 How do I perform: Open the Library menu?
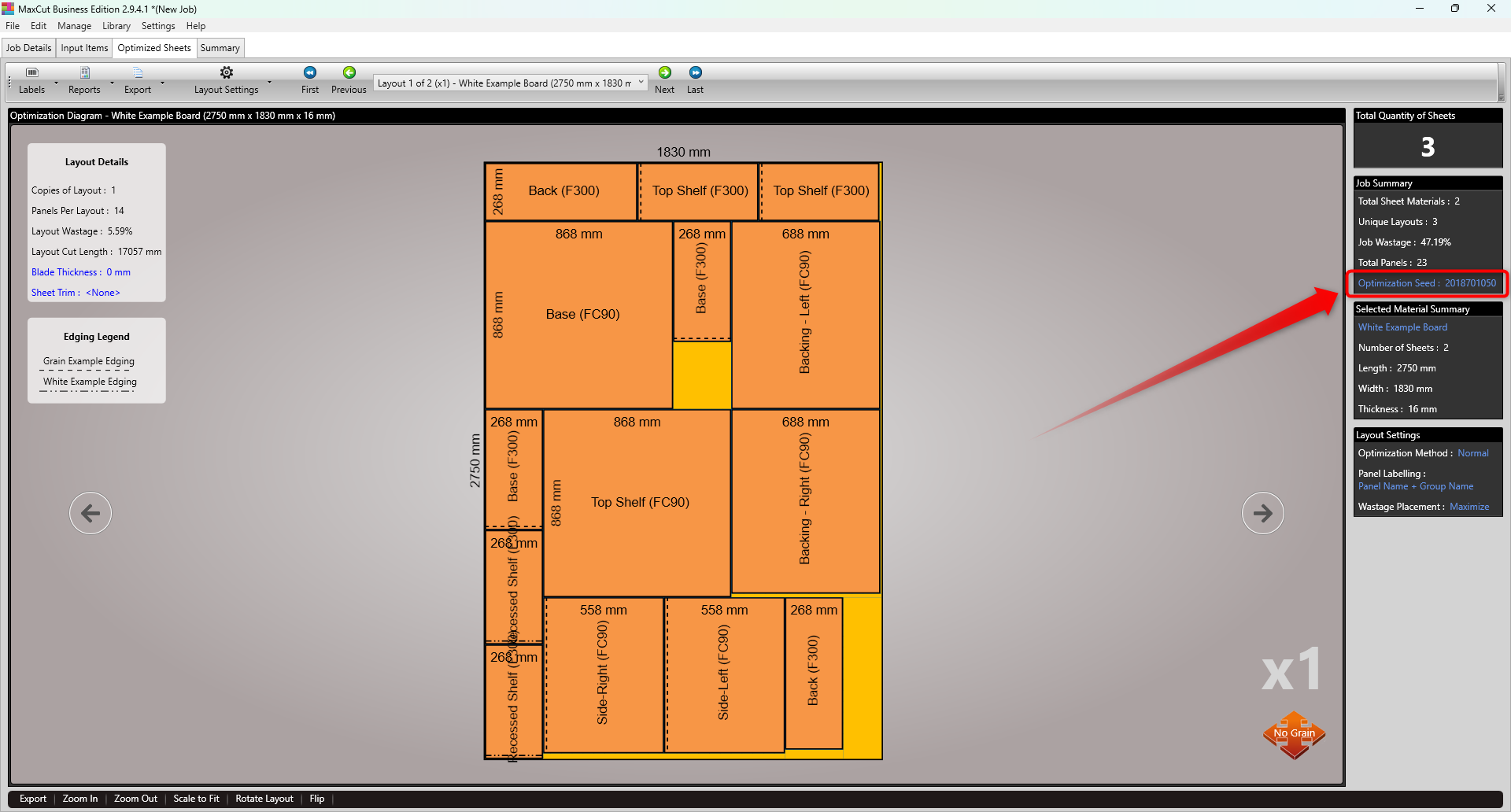pos(116,26)
